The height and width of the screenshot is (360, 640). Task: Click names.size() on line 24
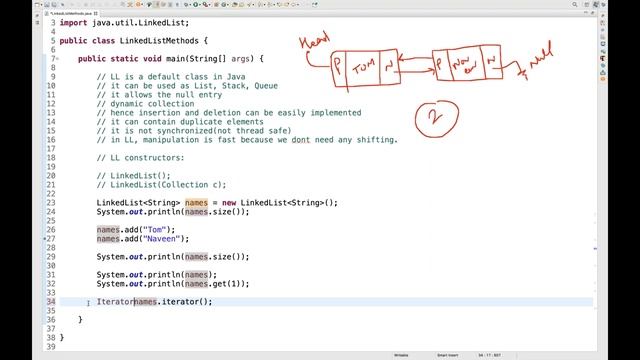click(215, 212)
